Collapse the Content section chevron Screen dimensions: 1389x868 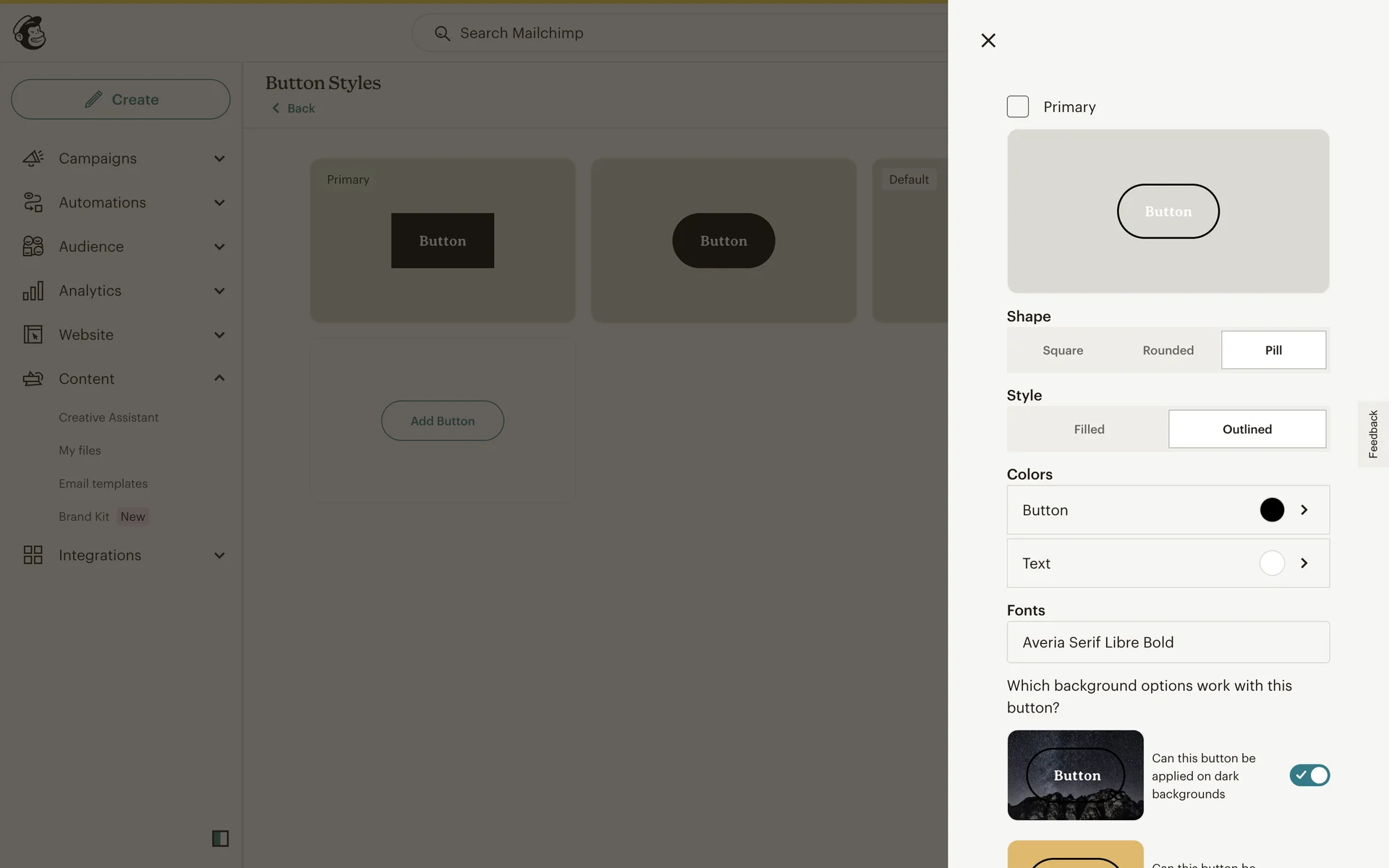[x=219, y=378]
